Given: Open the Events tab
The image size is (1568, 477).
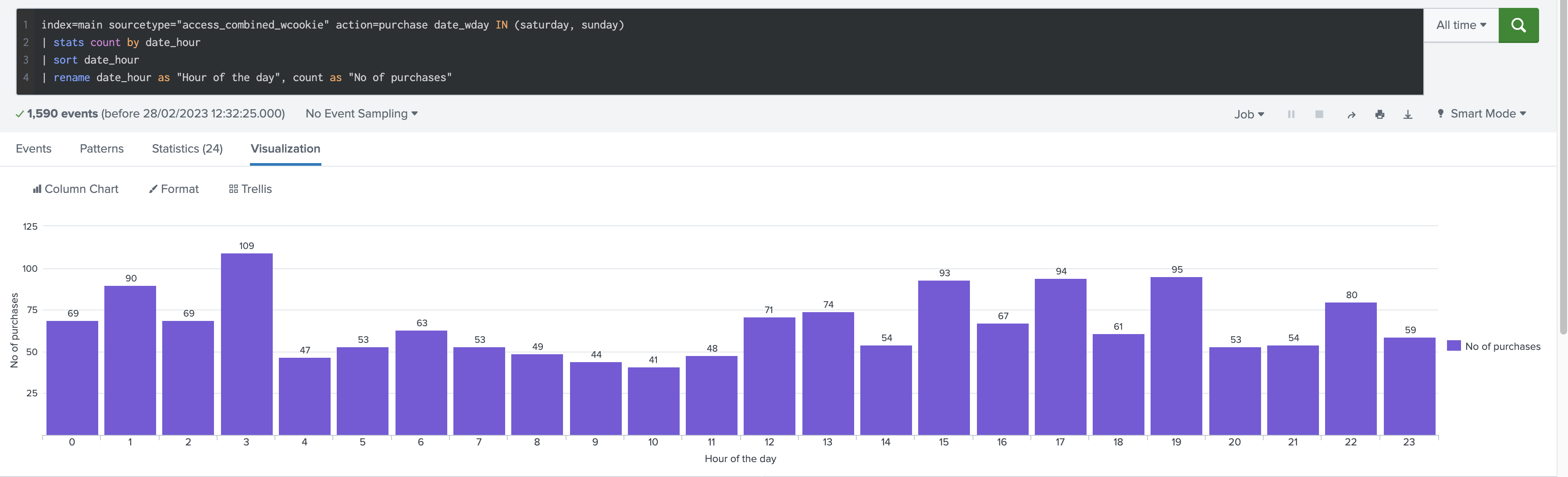Looking at the screenshot, I should (33, 149).
